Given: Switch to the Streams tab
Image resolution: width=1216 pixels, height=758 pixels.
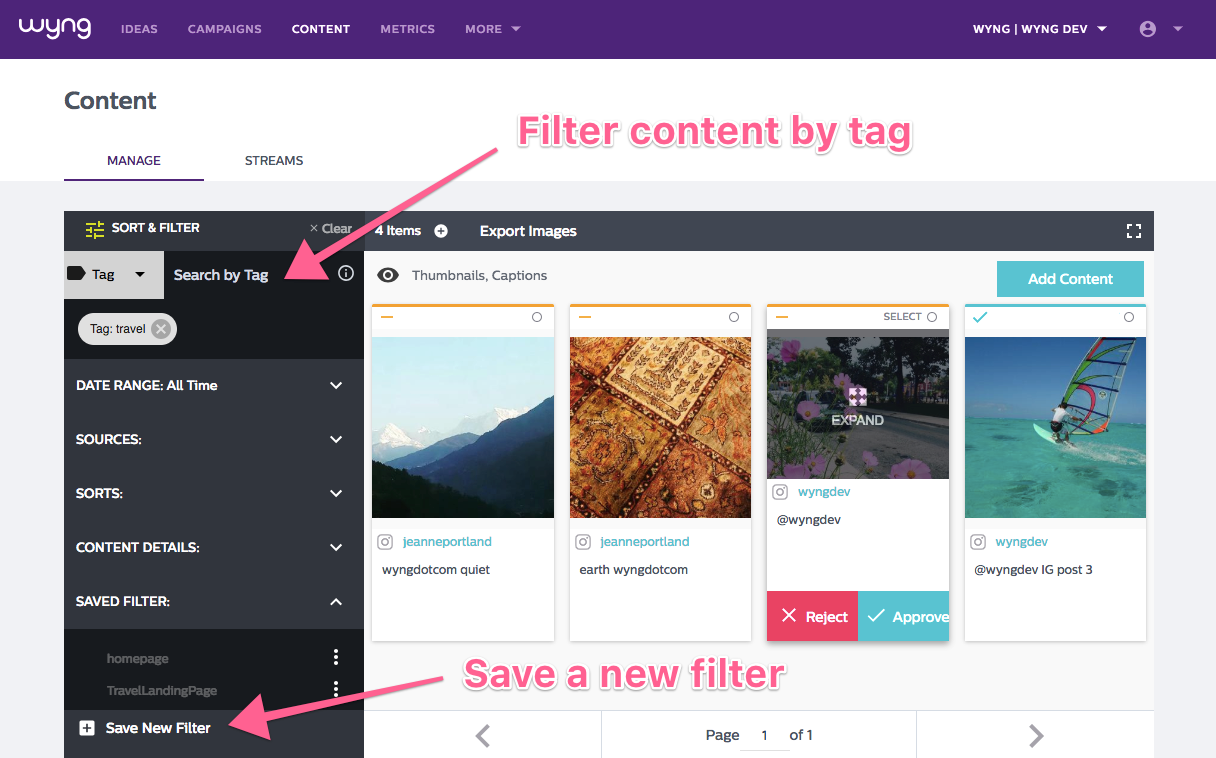Looking at the screenshot, I should click(x=274, y=160).
